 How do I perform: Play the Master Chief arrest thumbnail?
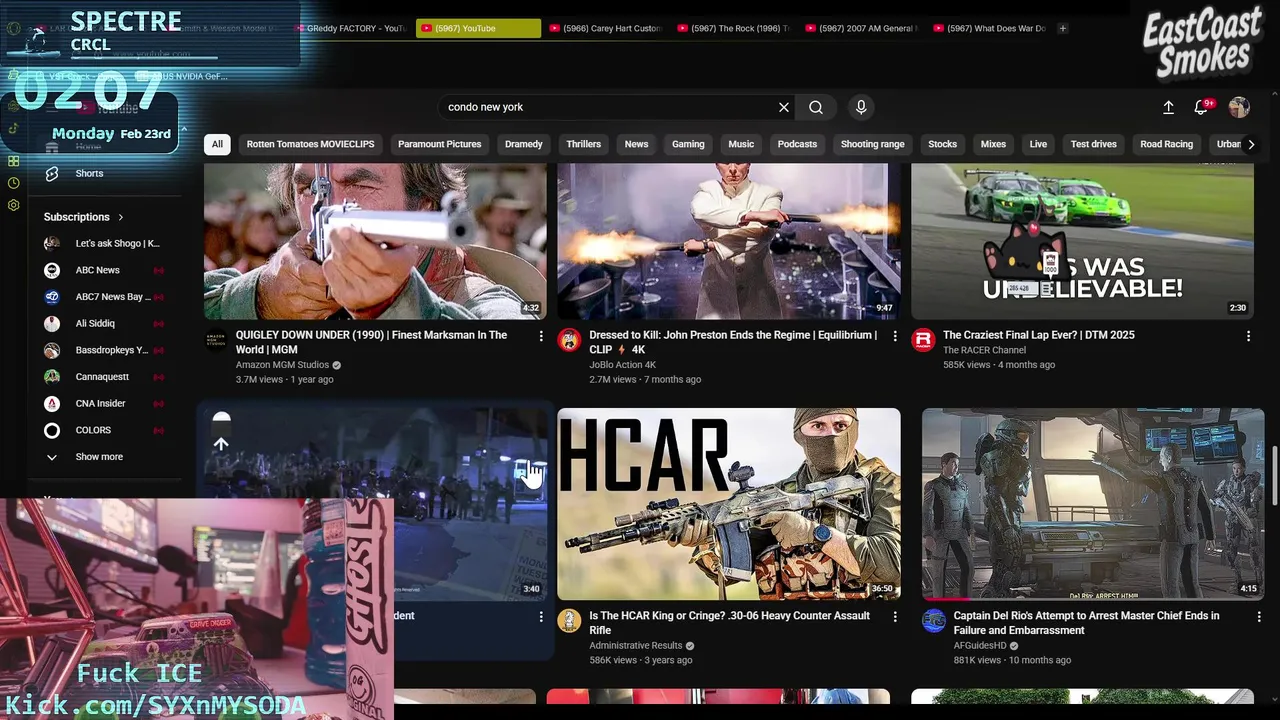[x=1093, y=504]
